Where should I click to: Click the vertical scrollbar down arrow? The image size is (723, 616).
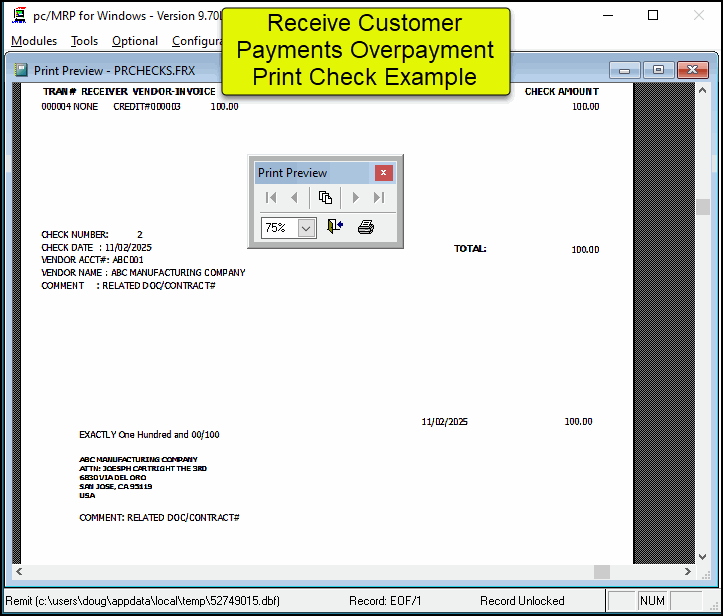[x=703, y=556]
